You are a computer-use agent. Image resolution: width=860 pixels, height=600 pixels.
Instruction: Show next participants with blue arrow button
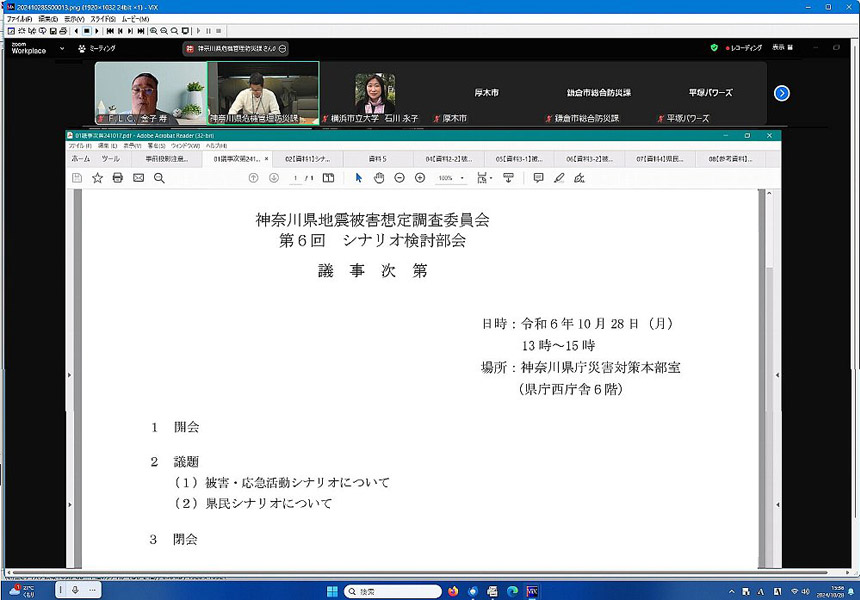click(x=782, y=93)
